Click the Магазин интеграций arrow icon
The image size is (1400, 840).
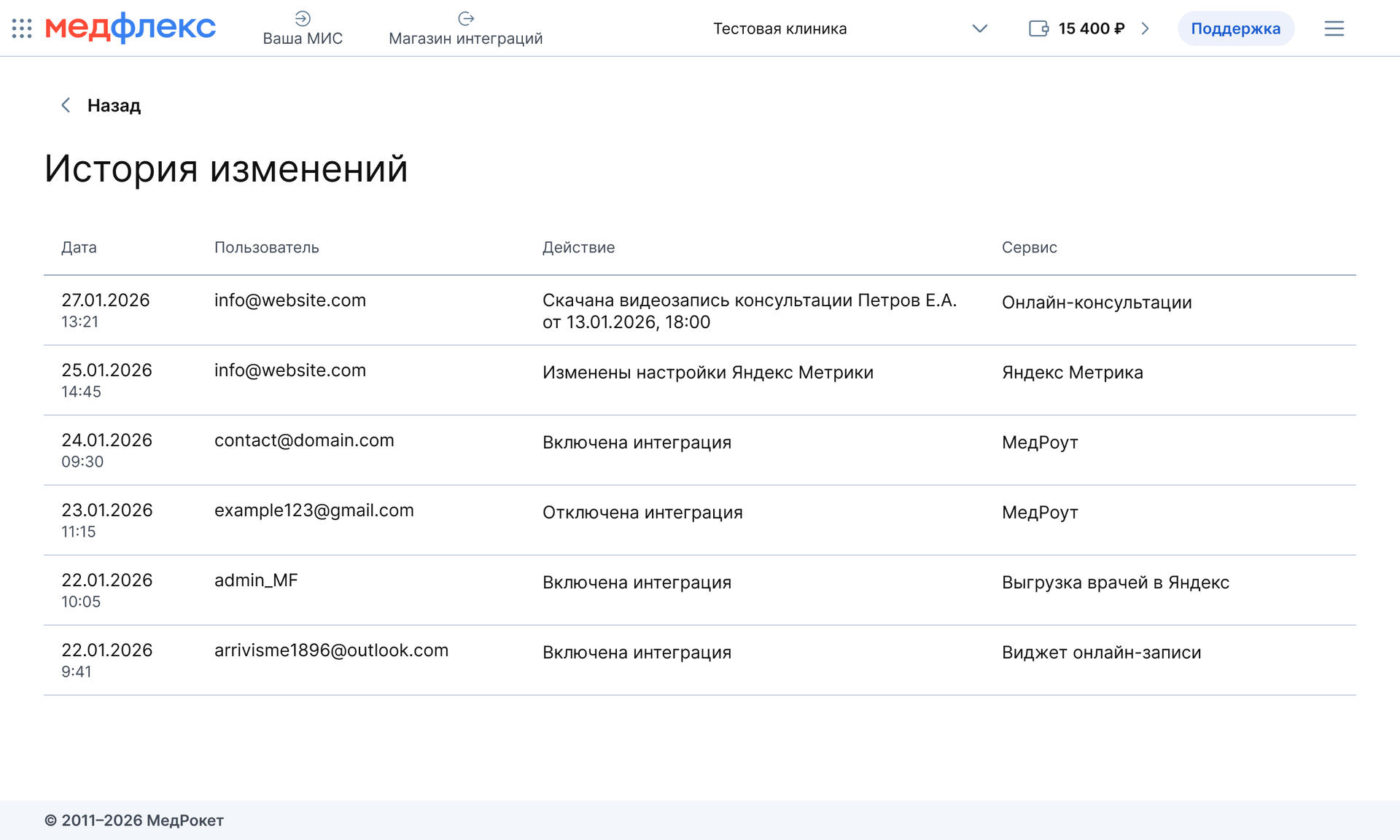pos(466,18)
